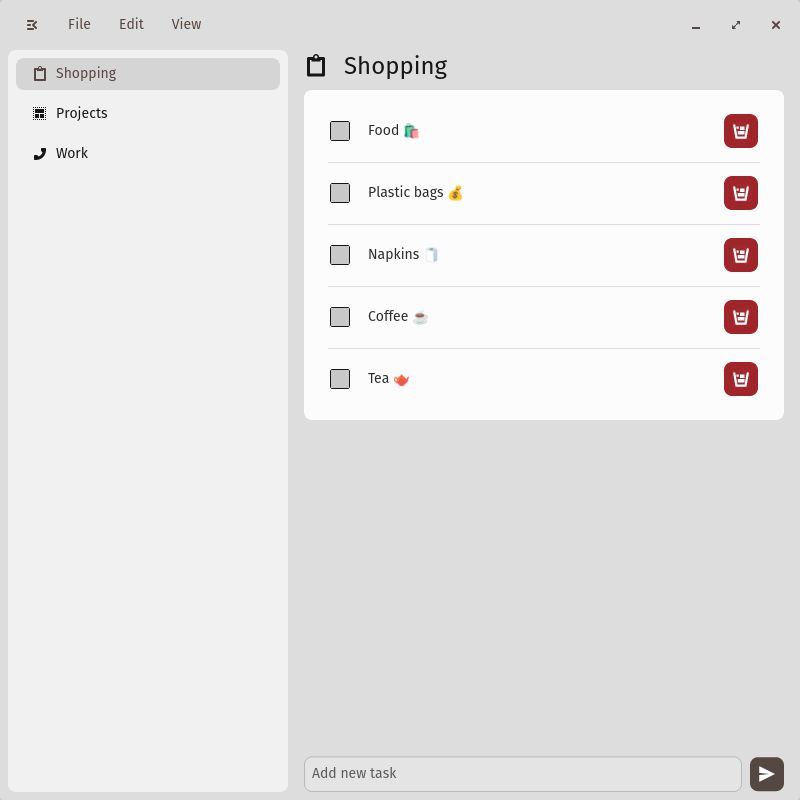Click the Shopping page heading
This screenshot has height=800, width=800.
[x=395, y=66]
